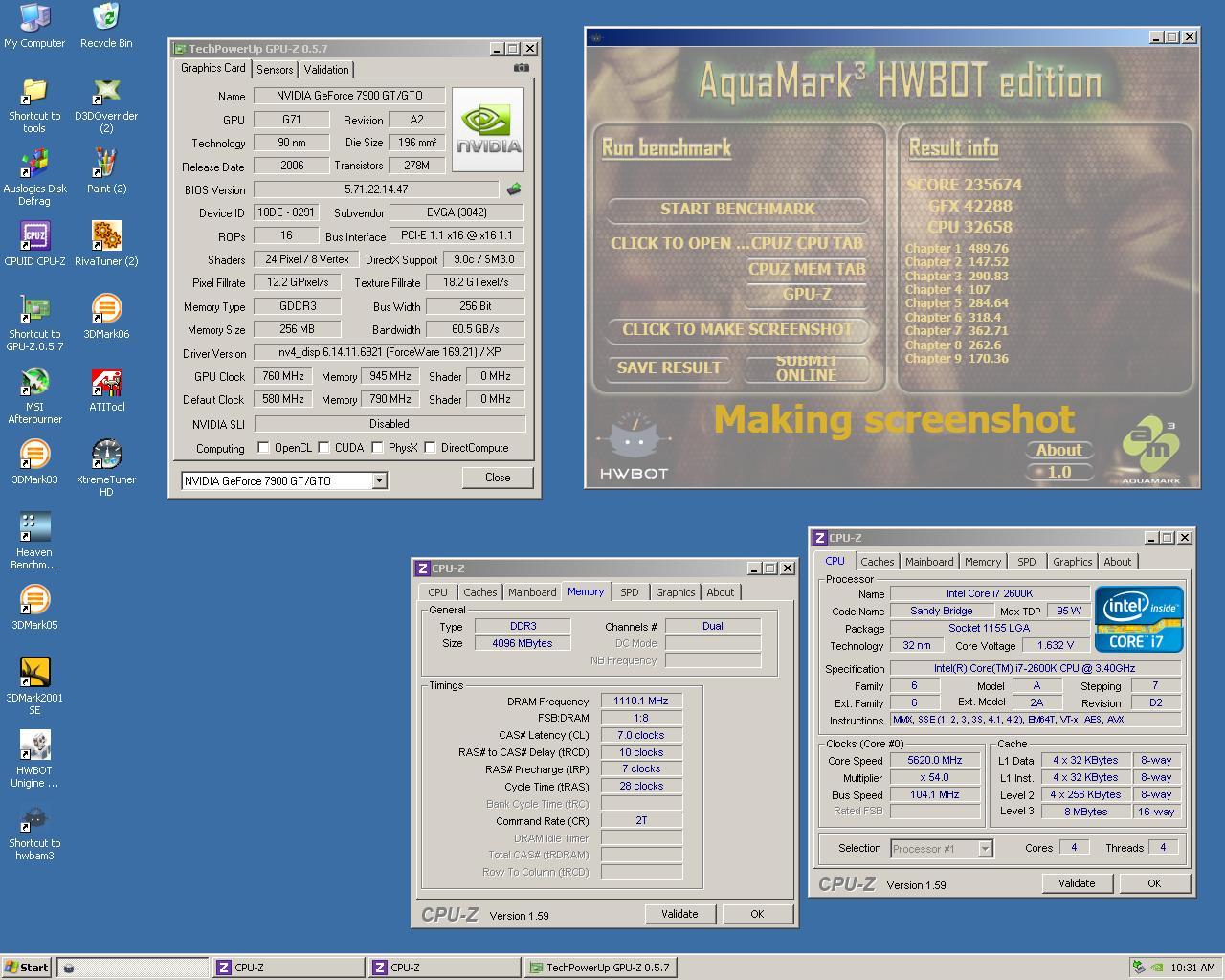Select MSI Afterburner desktop icon
Screen dimensions: 1225x980
click(34, 396)
